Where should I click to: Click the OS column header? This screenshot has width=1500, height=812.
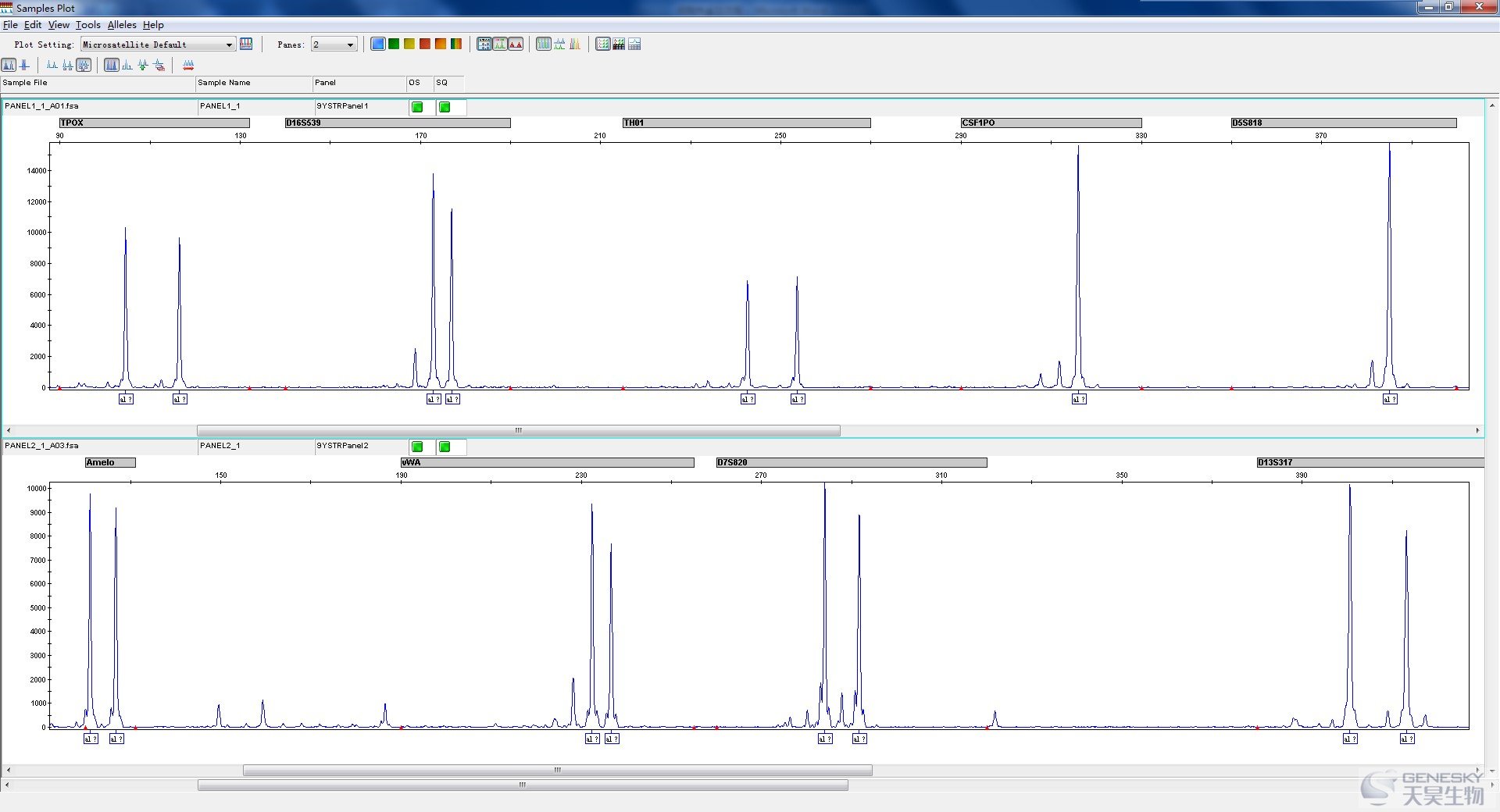420,83
